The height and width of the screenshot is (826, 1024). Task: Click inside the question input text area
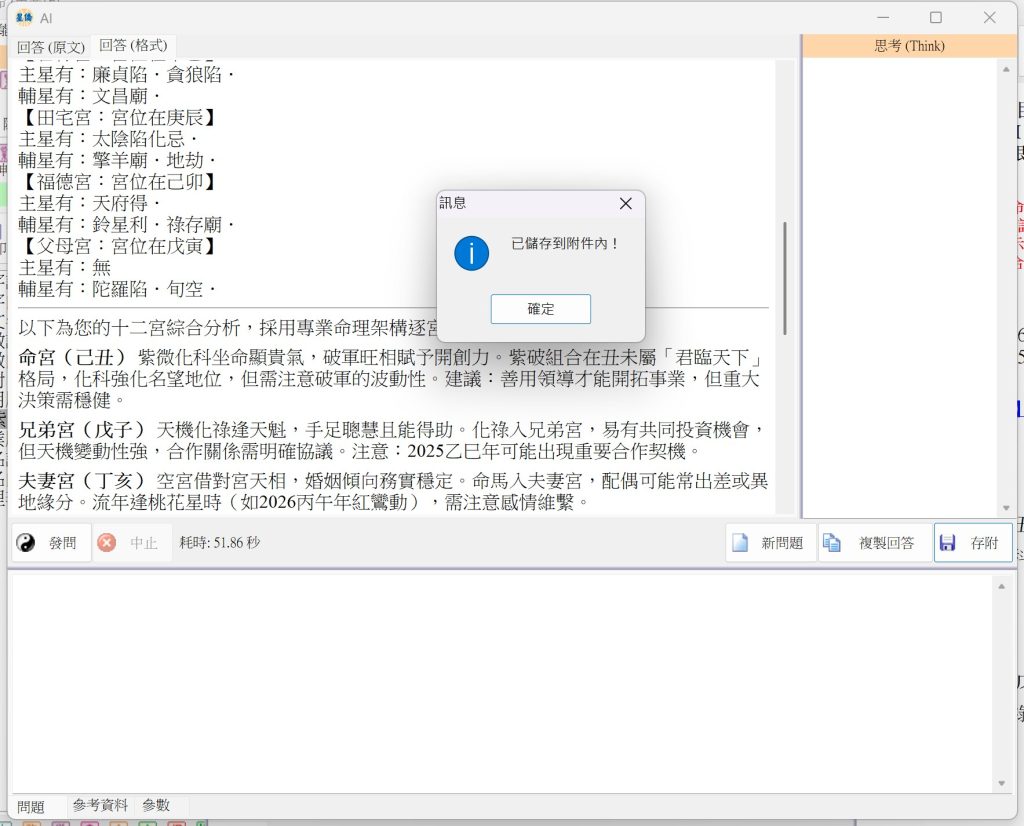(500, 680)
